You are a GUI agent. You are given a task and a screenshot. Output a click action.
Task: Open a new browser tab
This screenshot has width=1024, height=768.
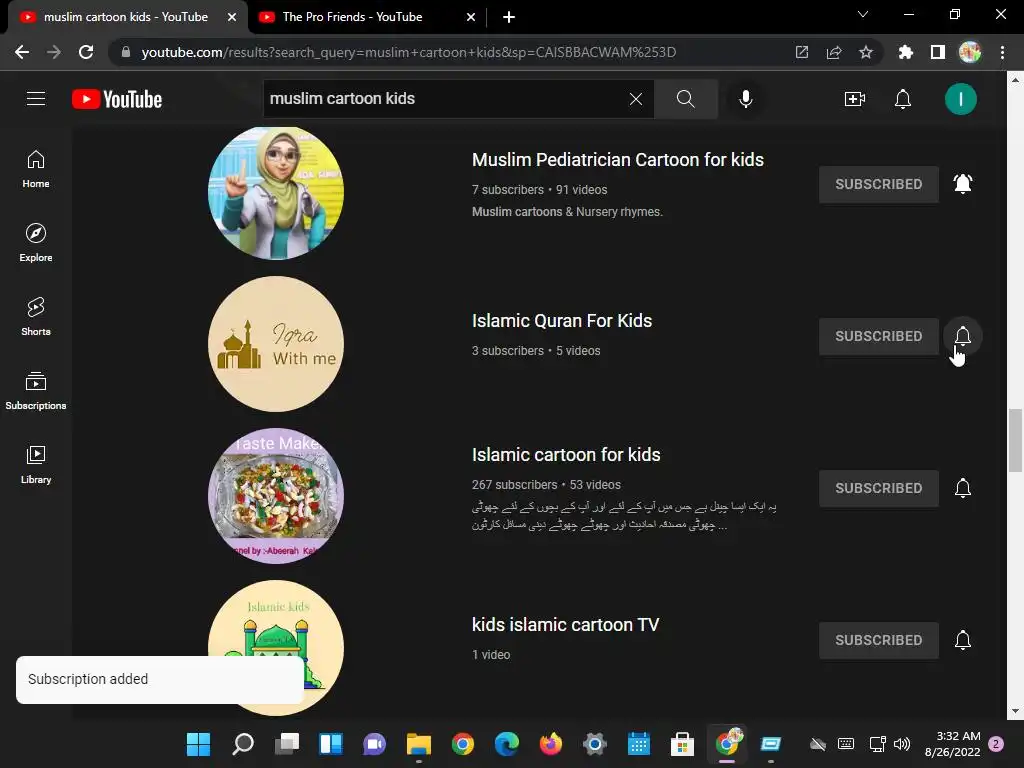509,18
